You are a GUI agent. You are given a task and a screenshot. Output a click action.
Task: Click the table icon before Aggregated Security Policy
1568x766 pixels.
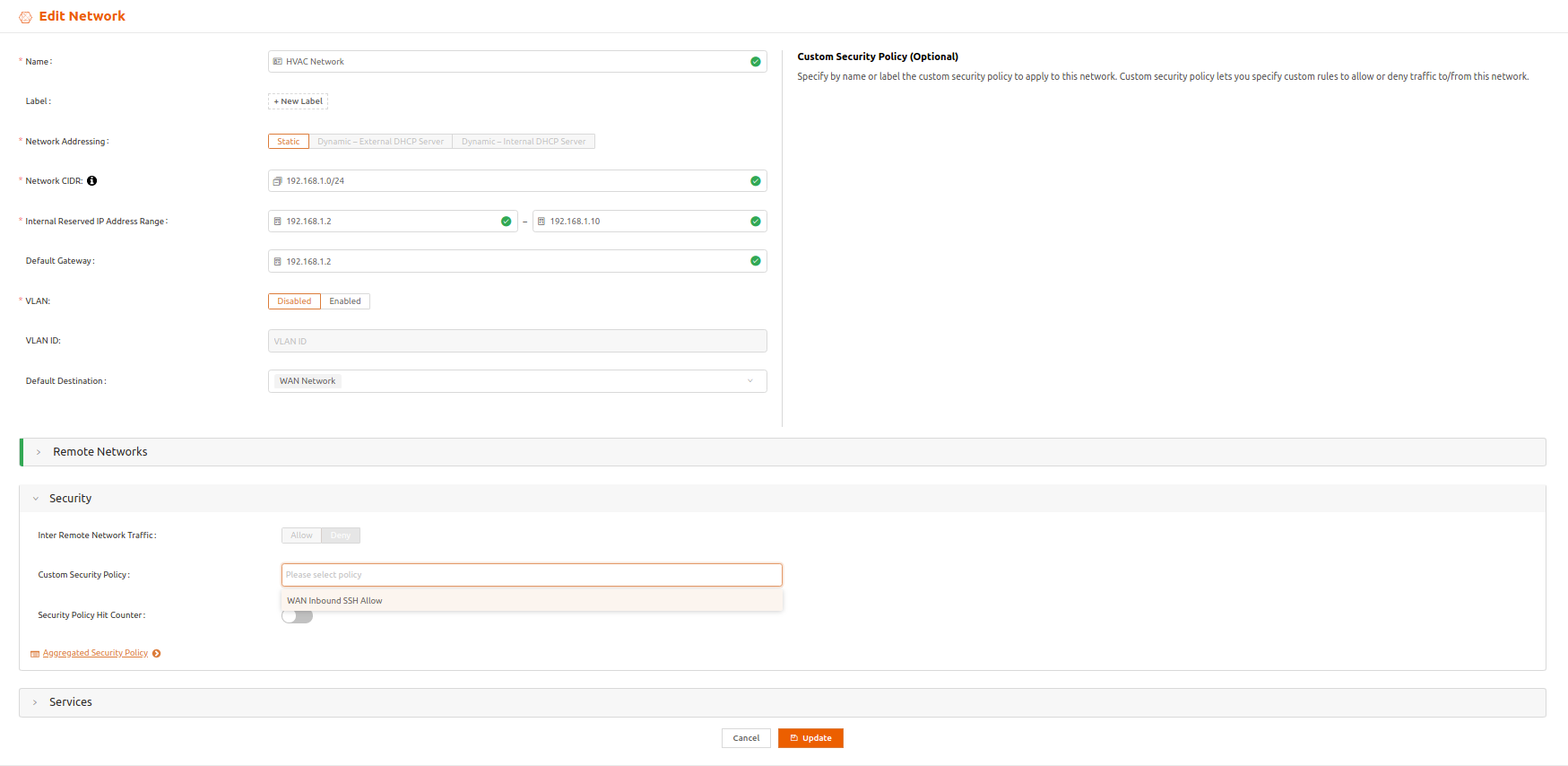click(35, 654)
